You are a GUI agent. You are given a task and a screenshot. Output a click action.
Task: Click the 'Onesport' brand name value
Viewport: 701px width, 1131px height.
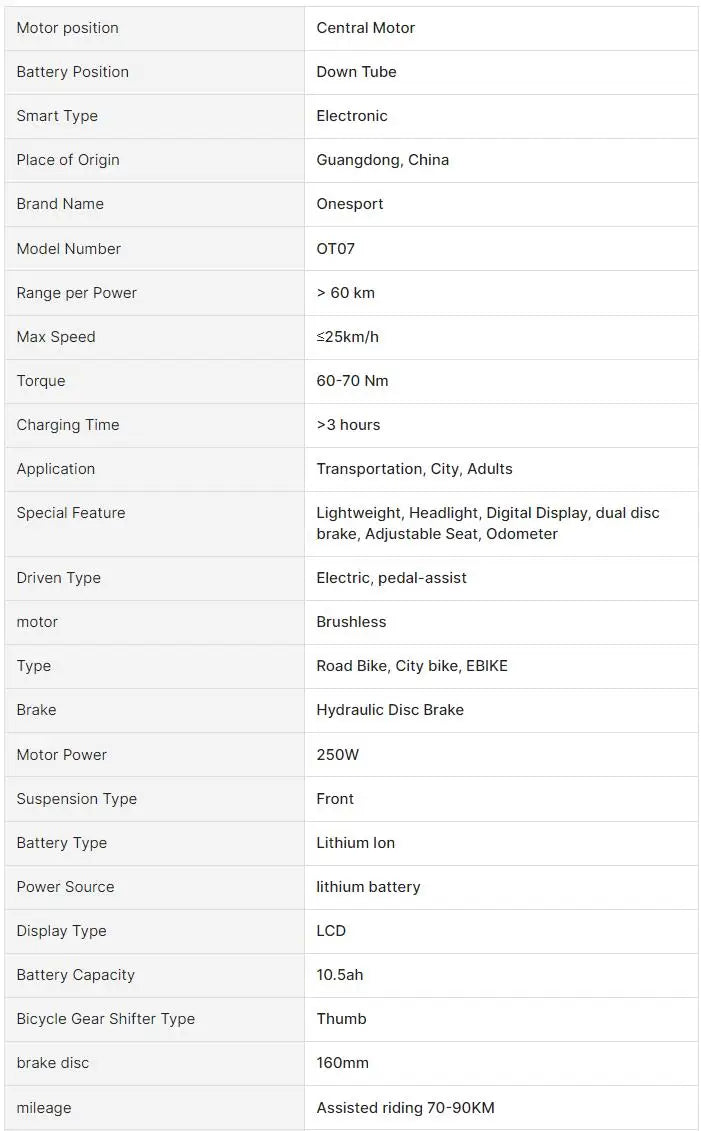coord(350,204)
